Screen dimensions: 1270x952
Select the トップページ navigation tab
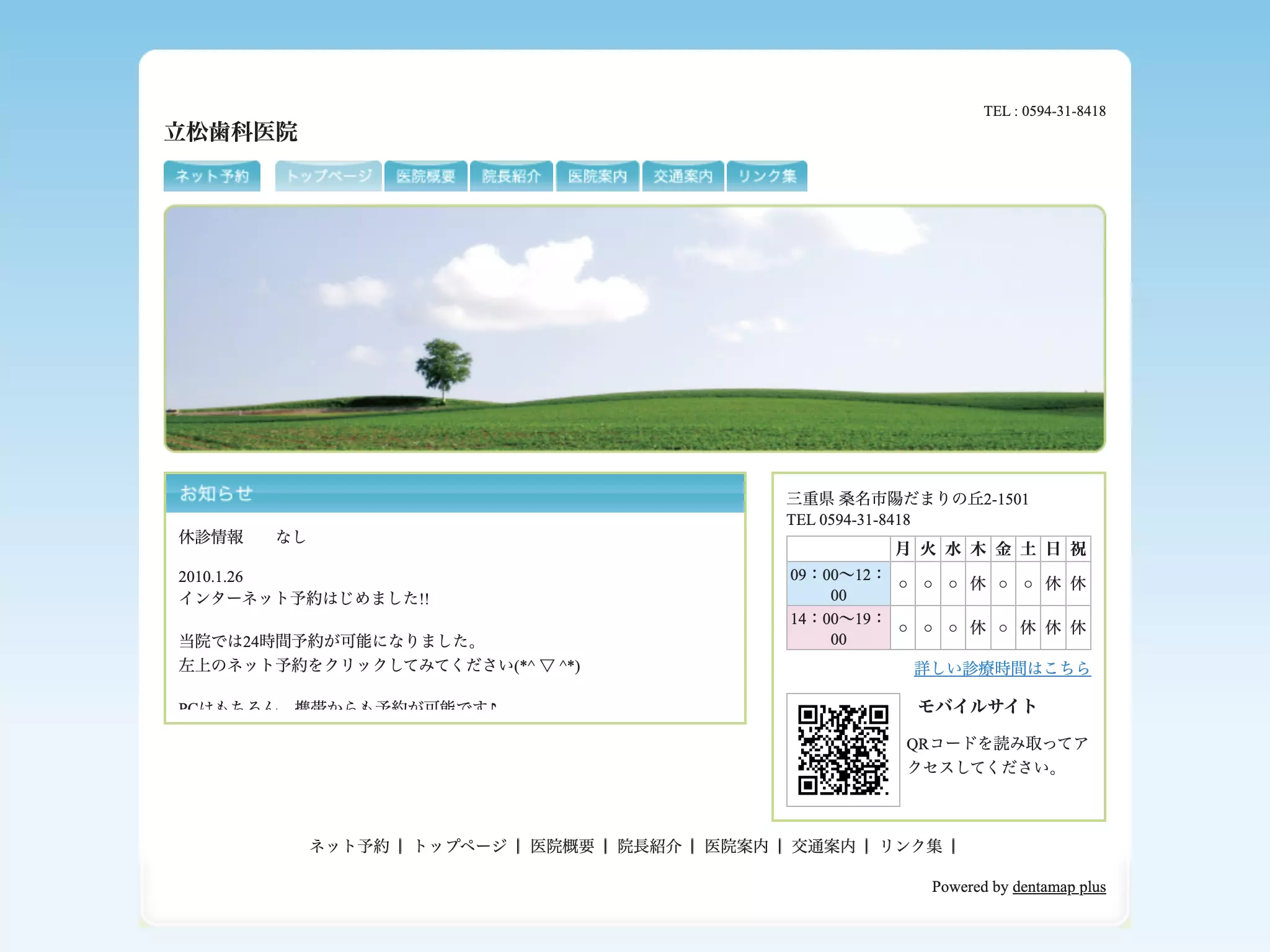point(329,176)
